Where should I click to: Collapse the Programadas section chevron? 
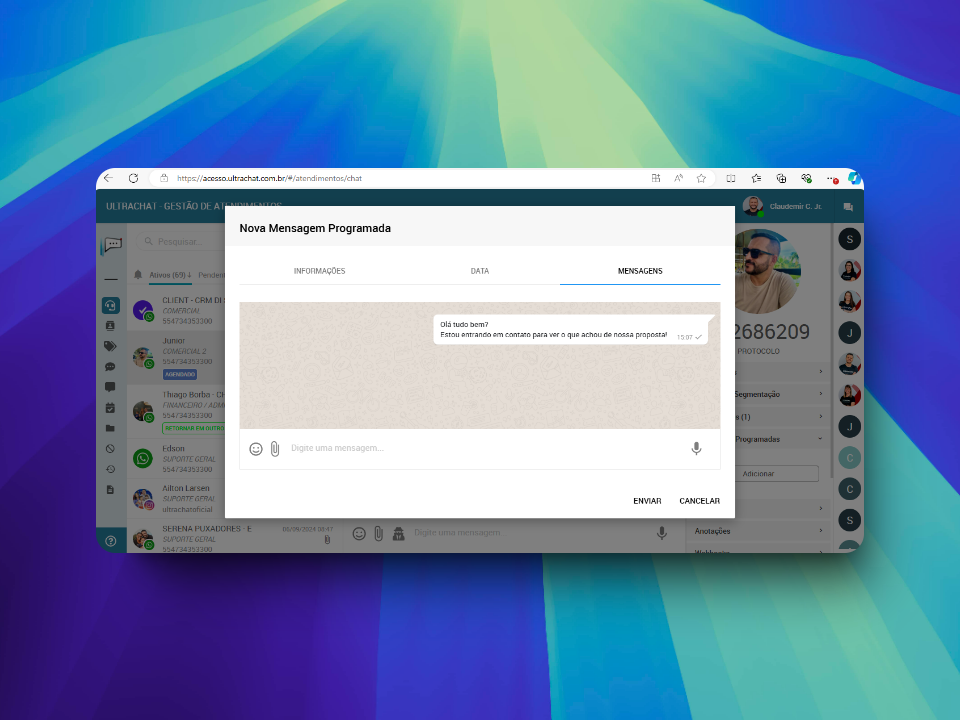[x=821, y=439]
